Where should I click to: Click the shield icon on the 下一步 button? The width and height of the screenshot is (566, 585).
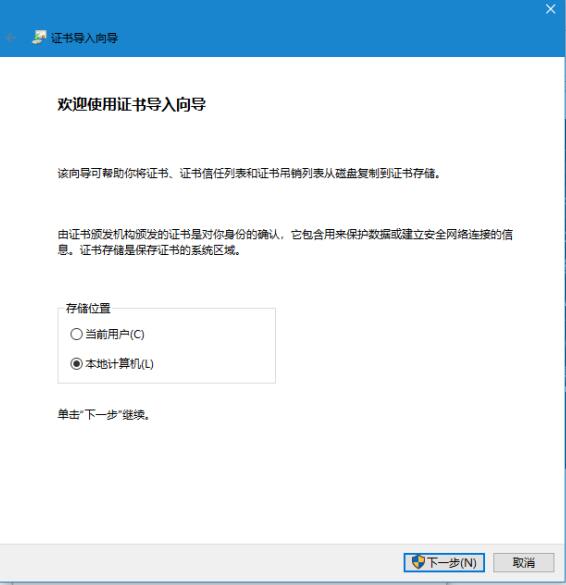pos(418,562)
